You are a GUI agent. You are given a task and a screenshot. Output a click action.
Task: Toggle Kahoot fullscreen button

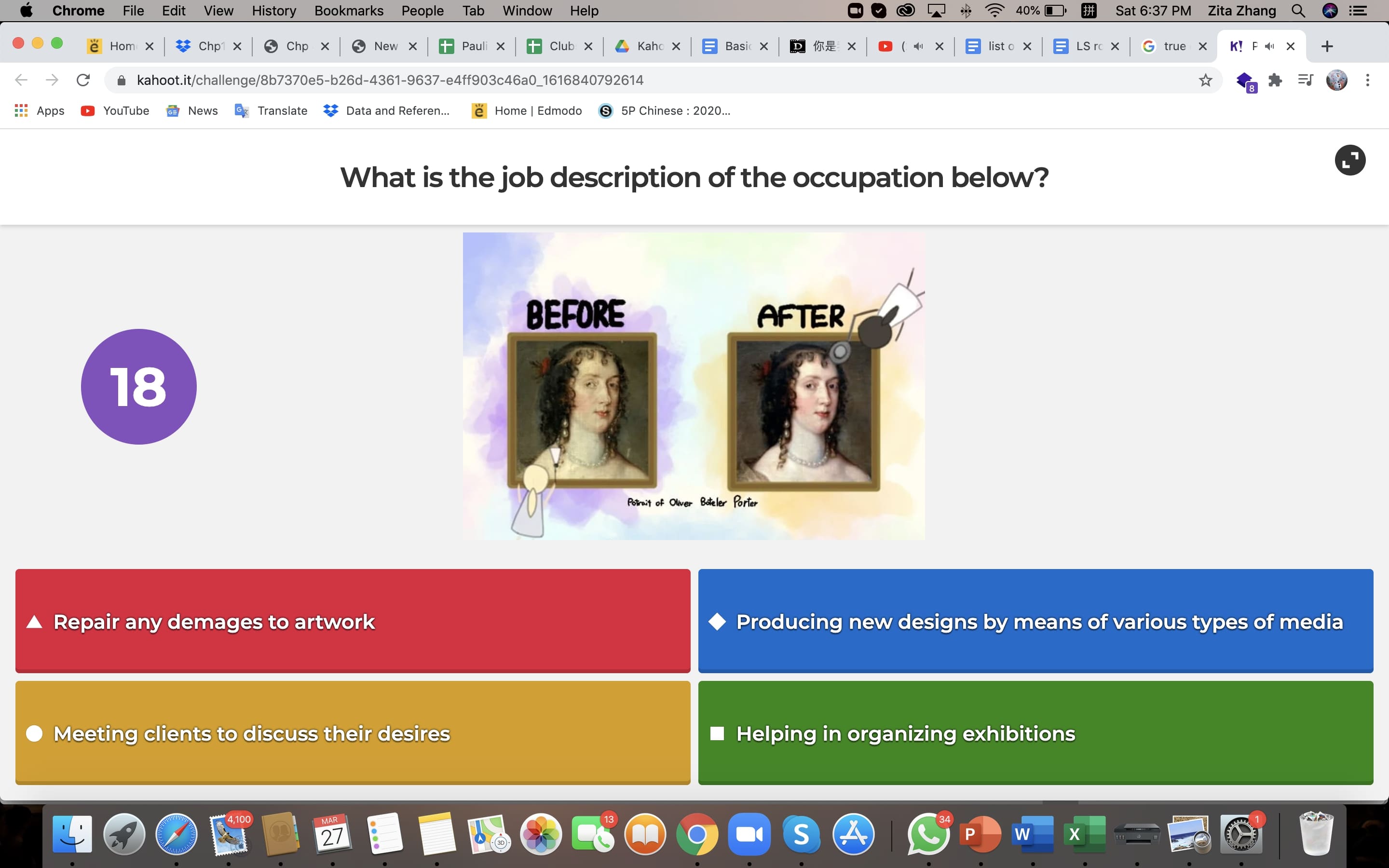(x=1350, y=160)
